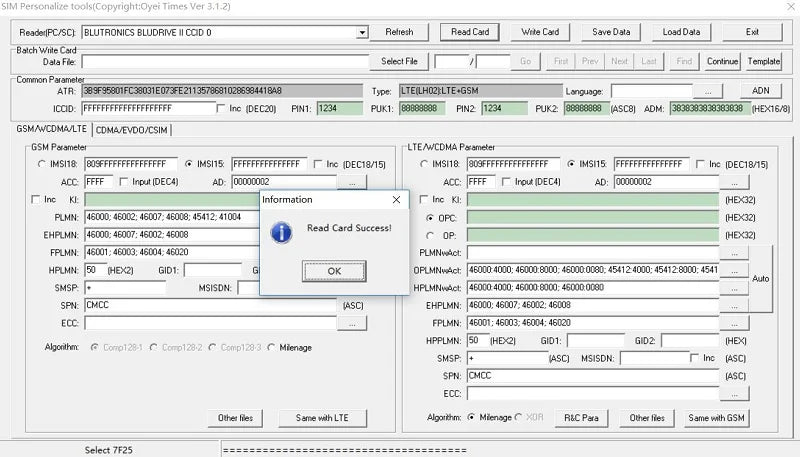Click the blue information icon in the dialog
This screenshot has width=800, height=457.
(x=281, y=233)
